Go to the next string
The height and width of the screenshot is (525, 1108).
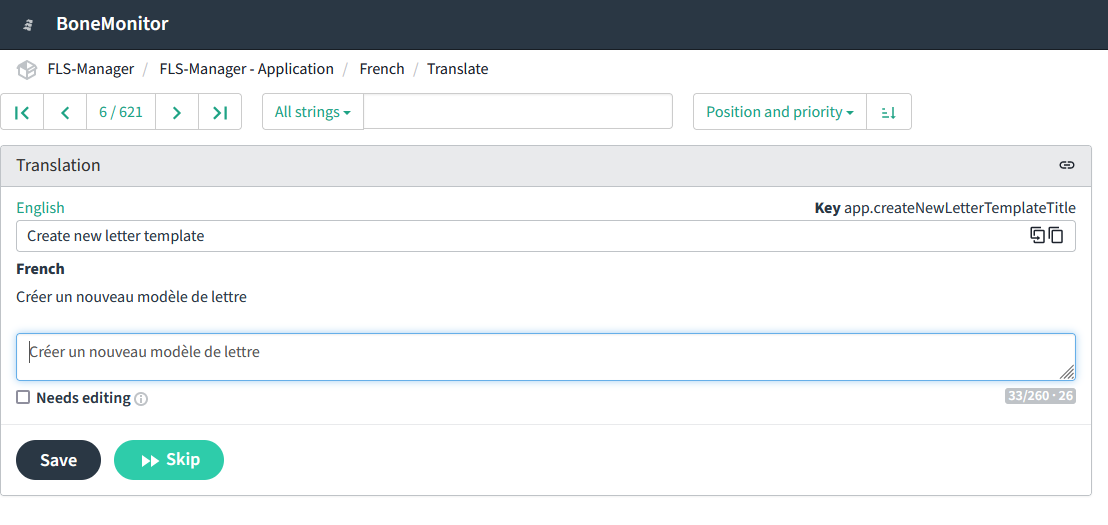177,112
